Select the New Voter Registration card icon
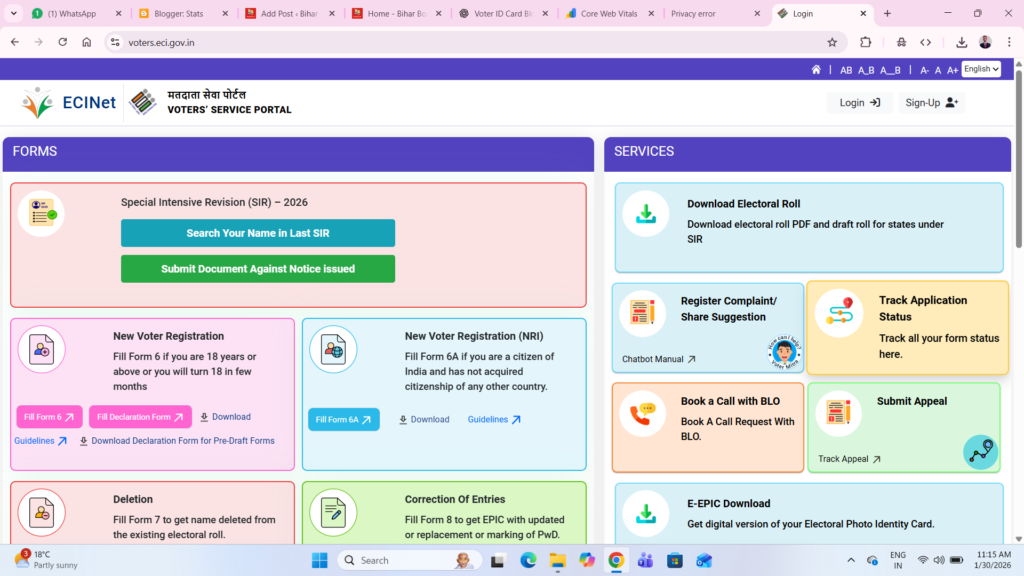1024x576 pixels. [x=41, y=348]
